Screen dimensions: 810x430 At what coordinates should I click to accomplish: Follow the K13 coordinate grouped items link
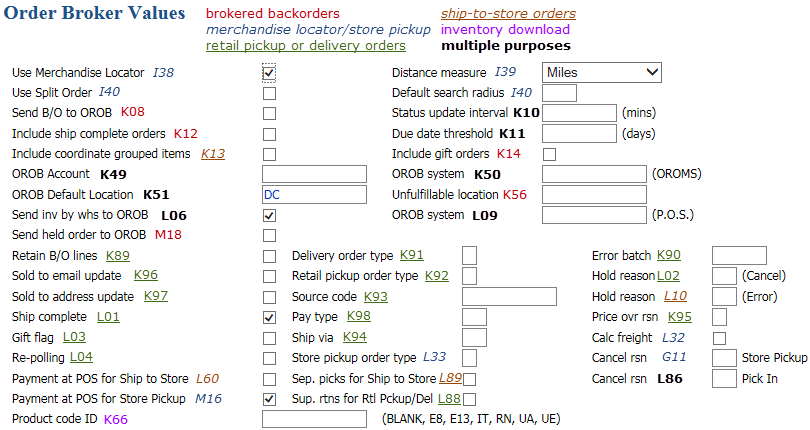tap(213, 154)
